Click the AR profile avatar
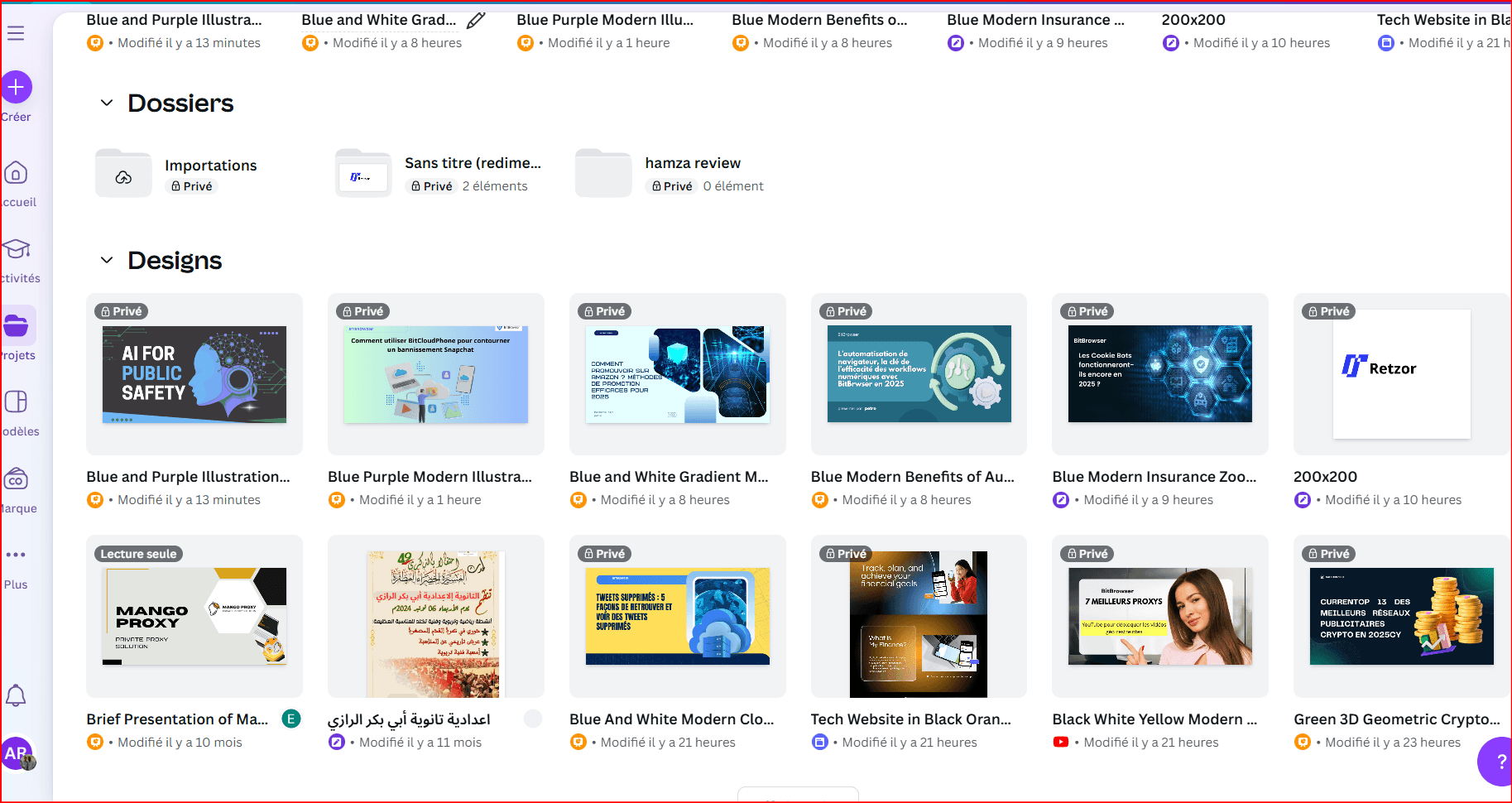The width and height of the screenshot is (1512, 803). [17, 753]
